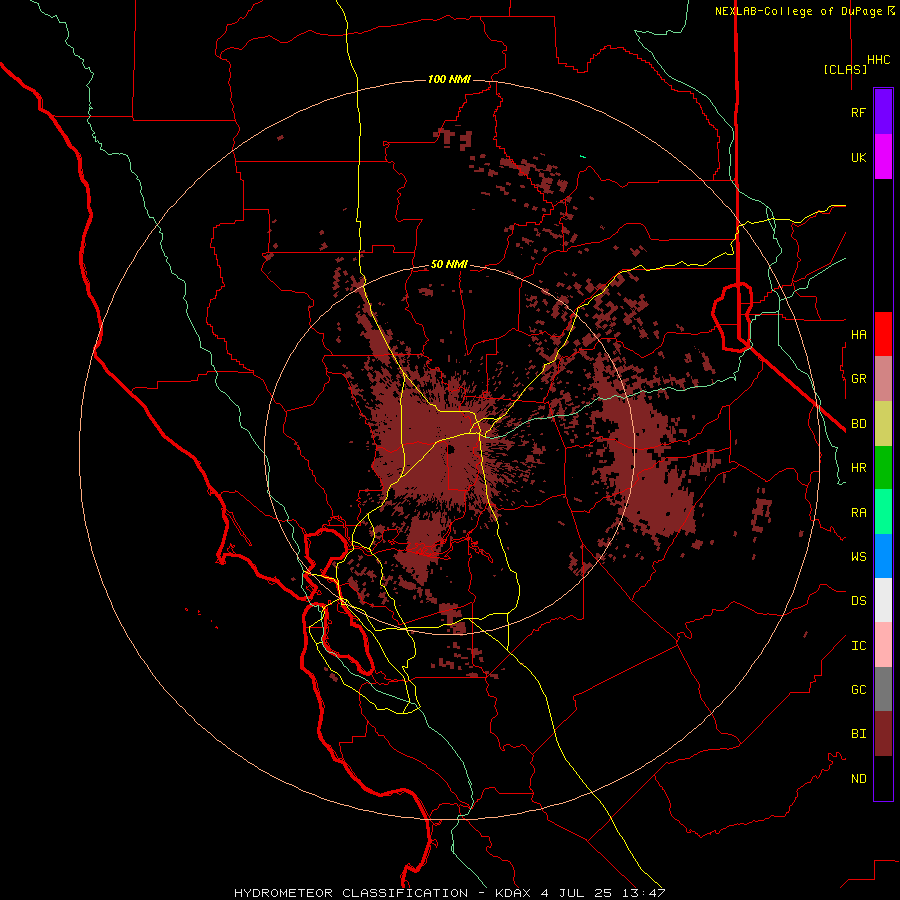The height and width of the screenshot is (900, 900).
Task: Click the BD legend label
Action: (858, 424)
